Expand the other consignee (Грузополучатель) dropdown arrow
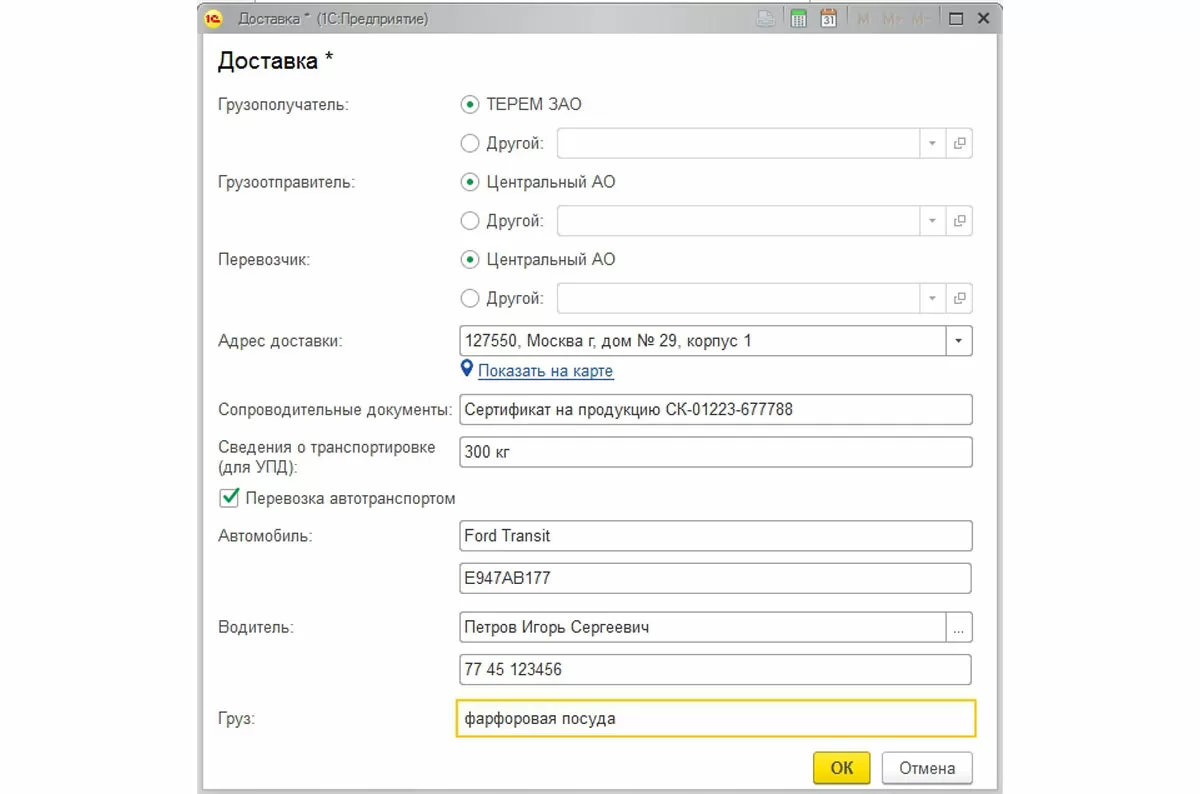The height and width of the screenshot is (794, 1200). coord(932,144)
